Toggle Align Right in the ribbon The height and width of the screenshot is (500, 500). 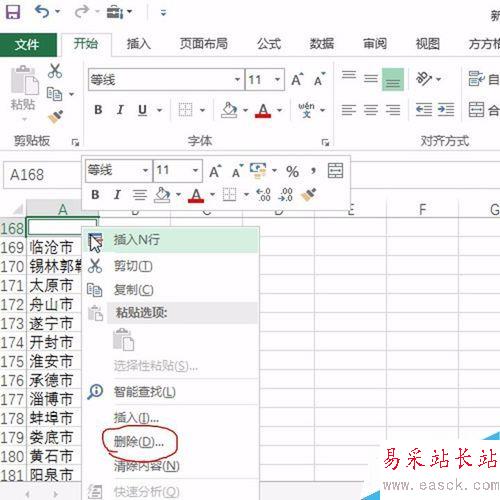393,110
